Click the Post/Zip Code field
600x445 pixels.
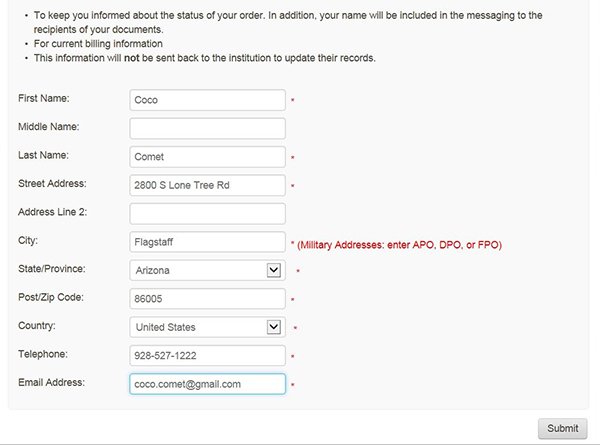[207, 299]
